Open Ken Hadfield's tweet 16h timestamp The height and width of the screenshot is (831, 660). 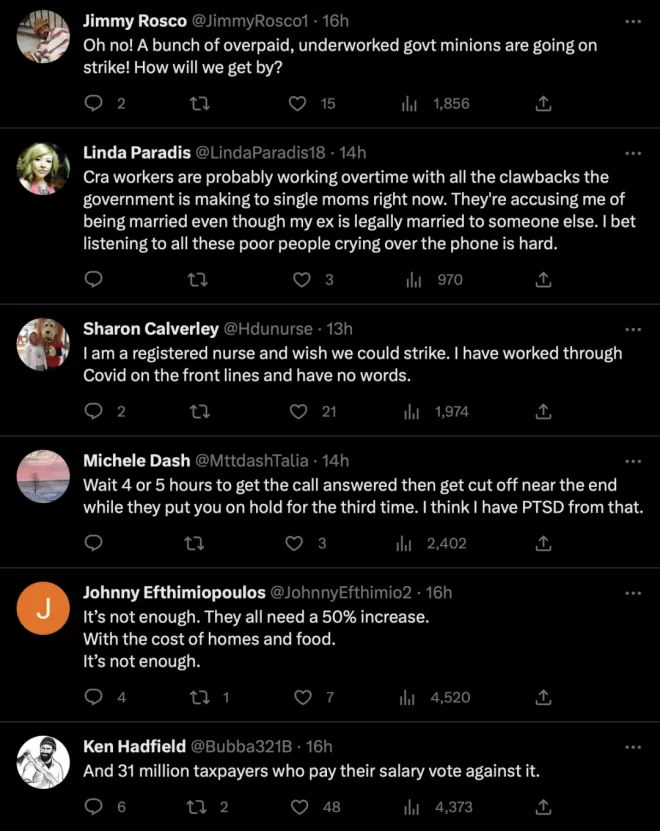click(x=319, y=746)
